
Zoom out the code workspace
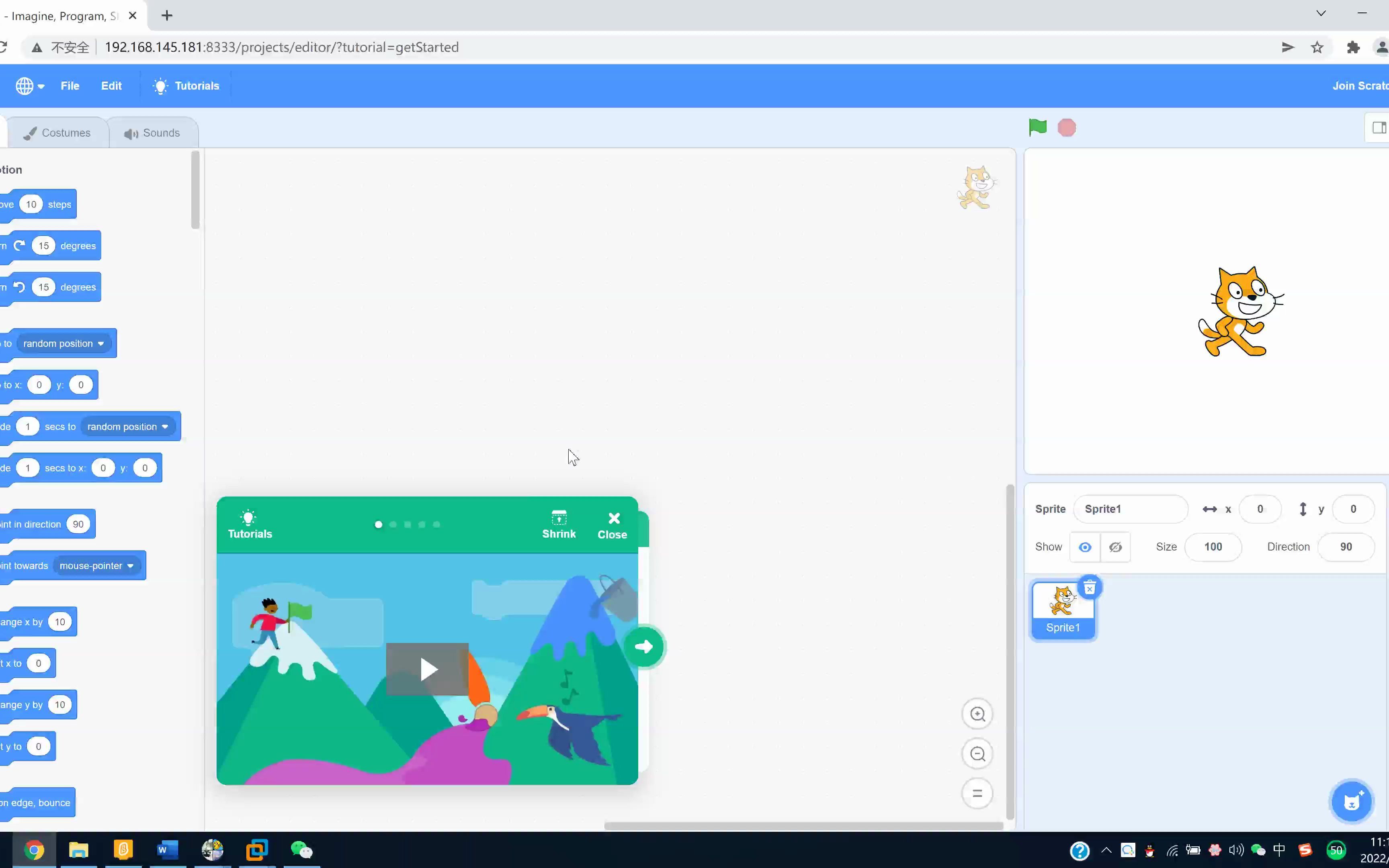tap(977, 754)
